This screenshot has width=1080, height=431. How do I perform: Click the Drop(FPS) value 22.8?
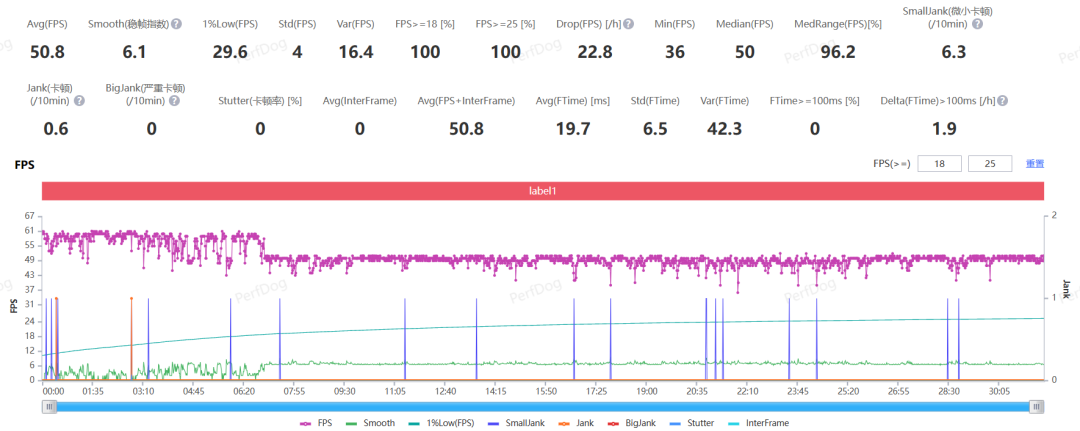pos(594,52)
